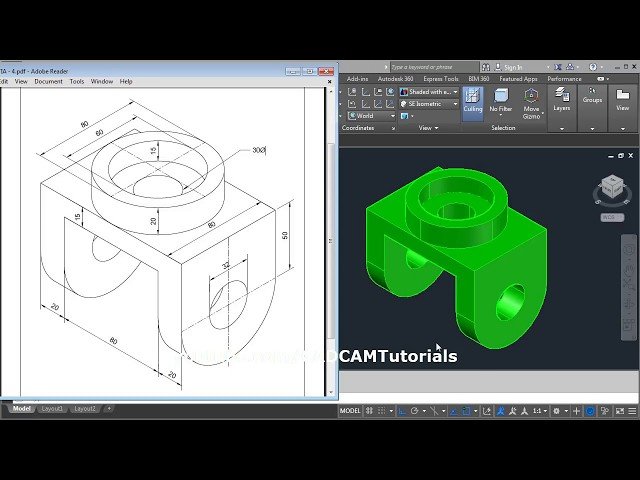The width and height of the screenshot is (640, 480).
Task: Toggle snap mode in status bar
Action: click(382, 411)
